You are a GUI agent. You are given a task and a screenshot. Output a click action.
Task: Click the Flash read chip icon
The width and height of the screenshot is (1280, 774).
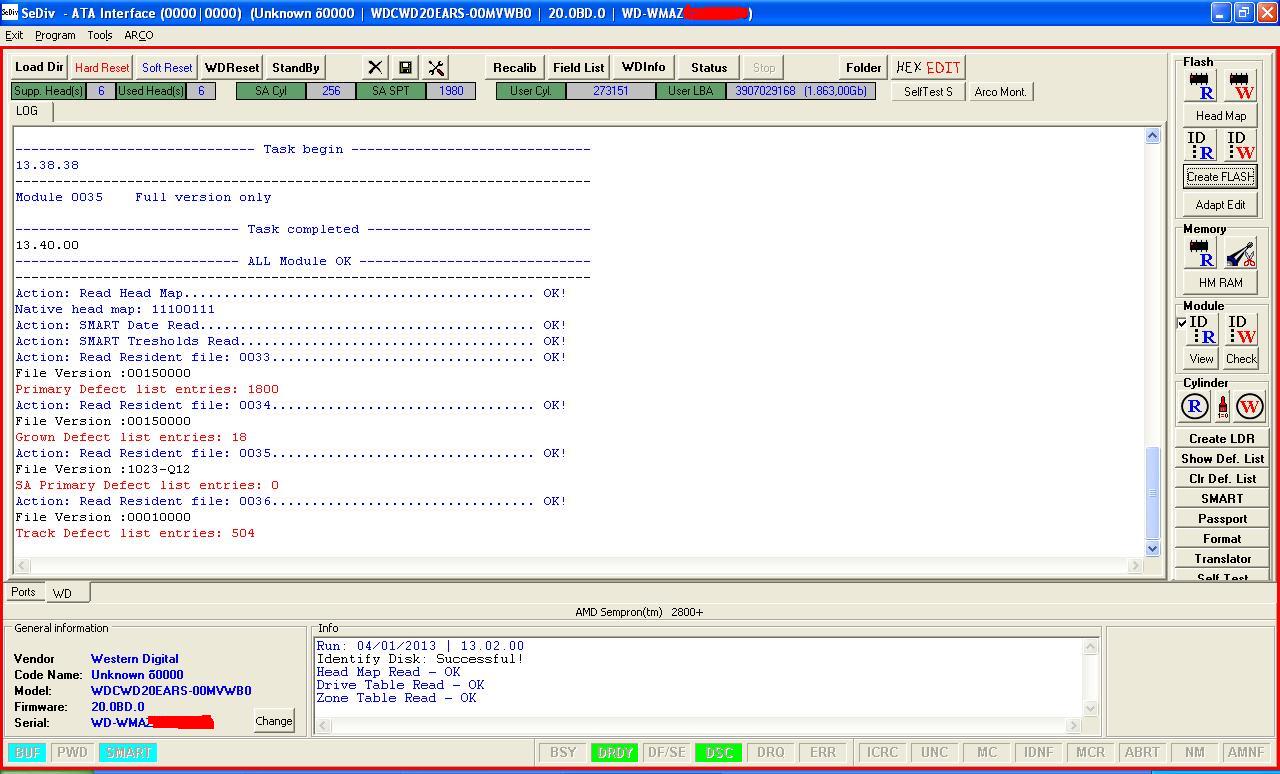1200,86
